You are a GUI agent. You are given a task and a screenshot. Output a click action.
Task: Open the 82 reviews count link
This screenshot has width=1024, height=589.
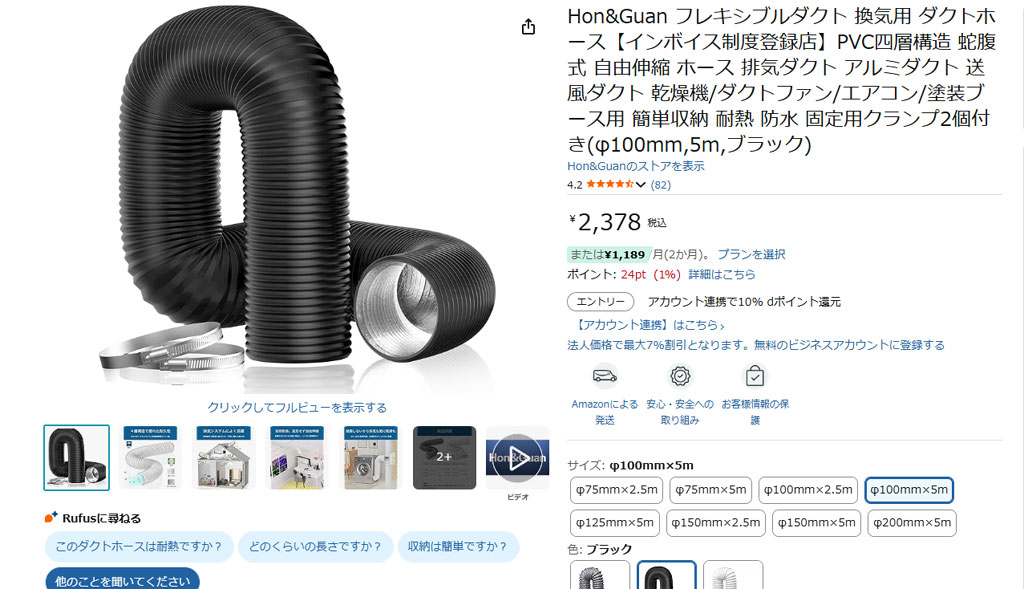click(660, 185)
